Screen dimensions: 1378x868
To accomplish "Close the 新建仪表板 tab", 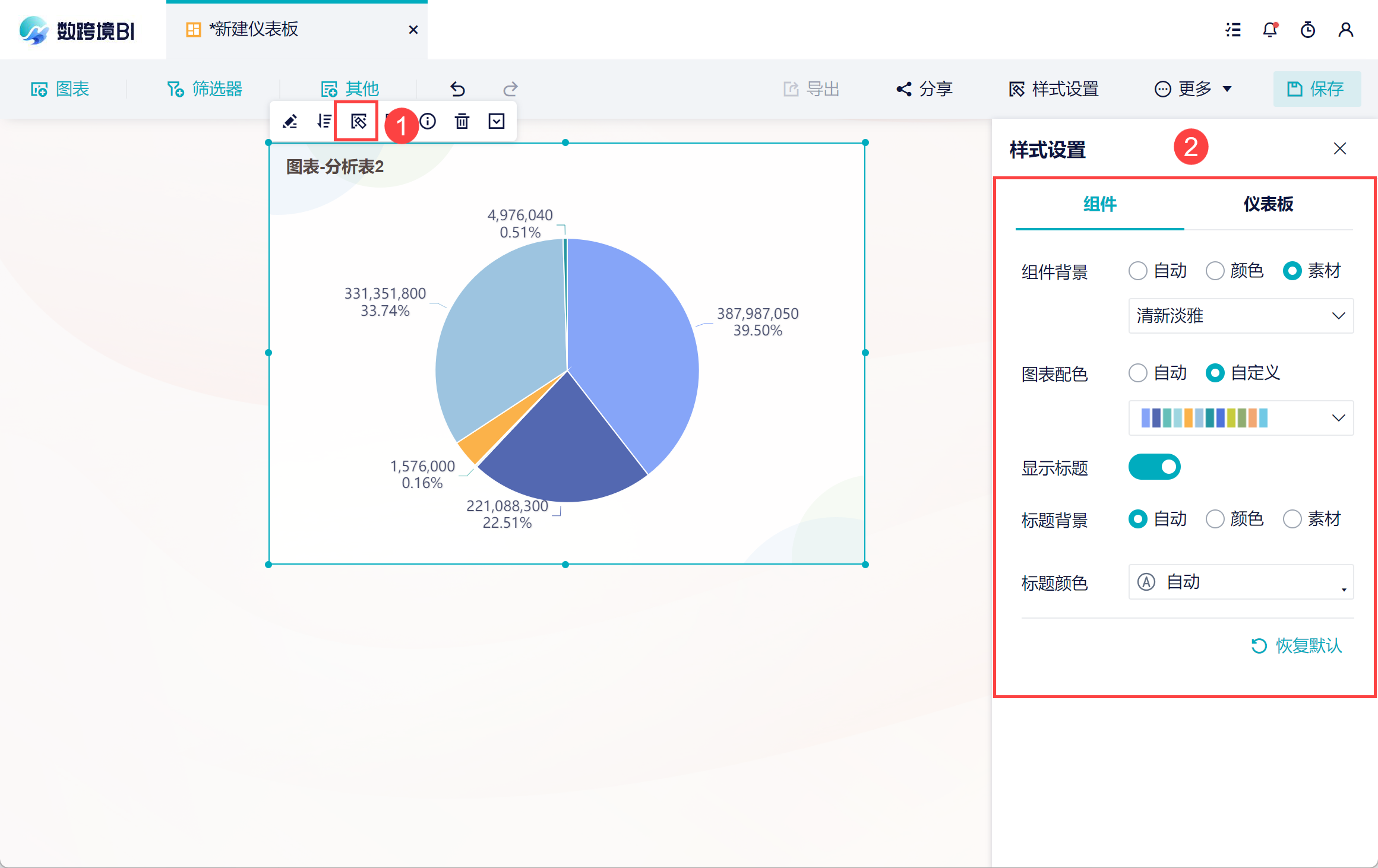I will pyautogui.click(x=413, y=30).
